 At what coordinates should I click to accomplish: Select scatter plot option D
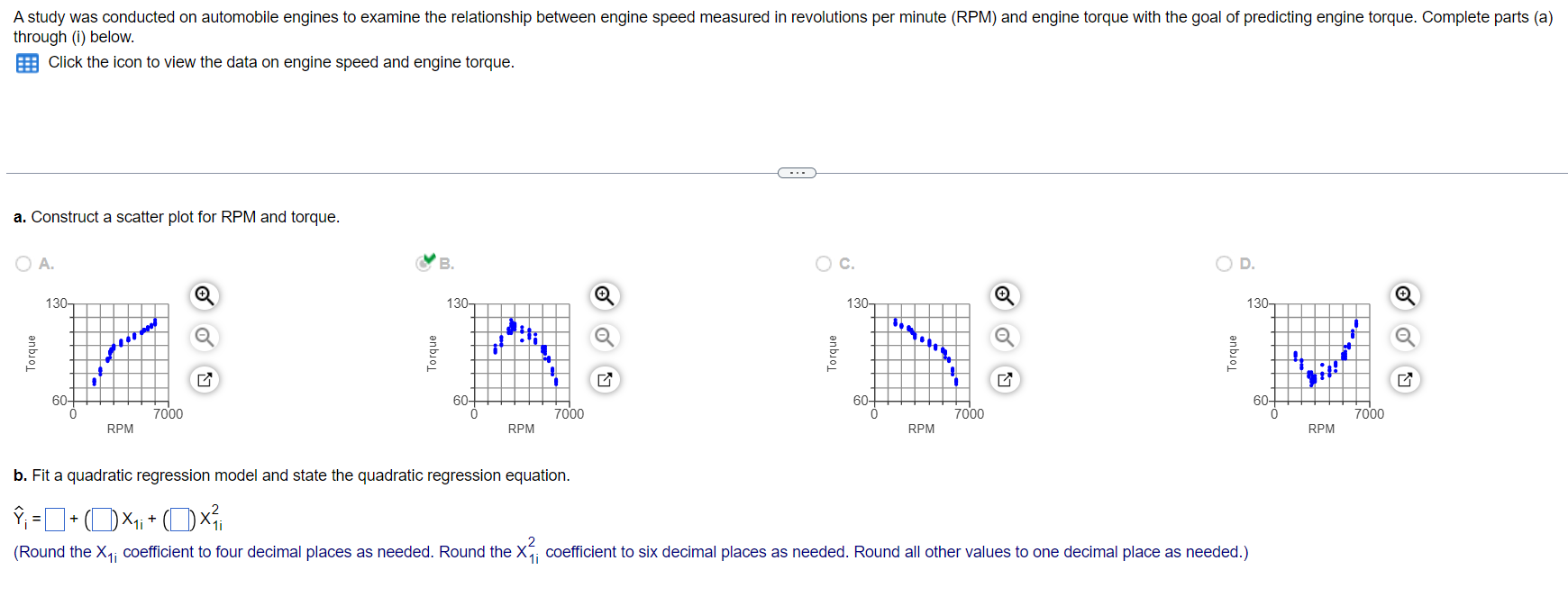(1223, 263)
